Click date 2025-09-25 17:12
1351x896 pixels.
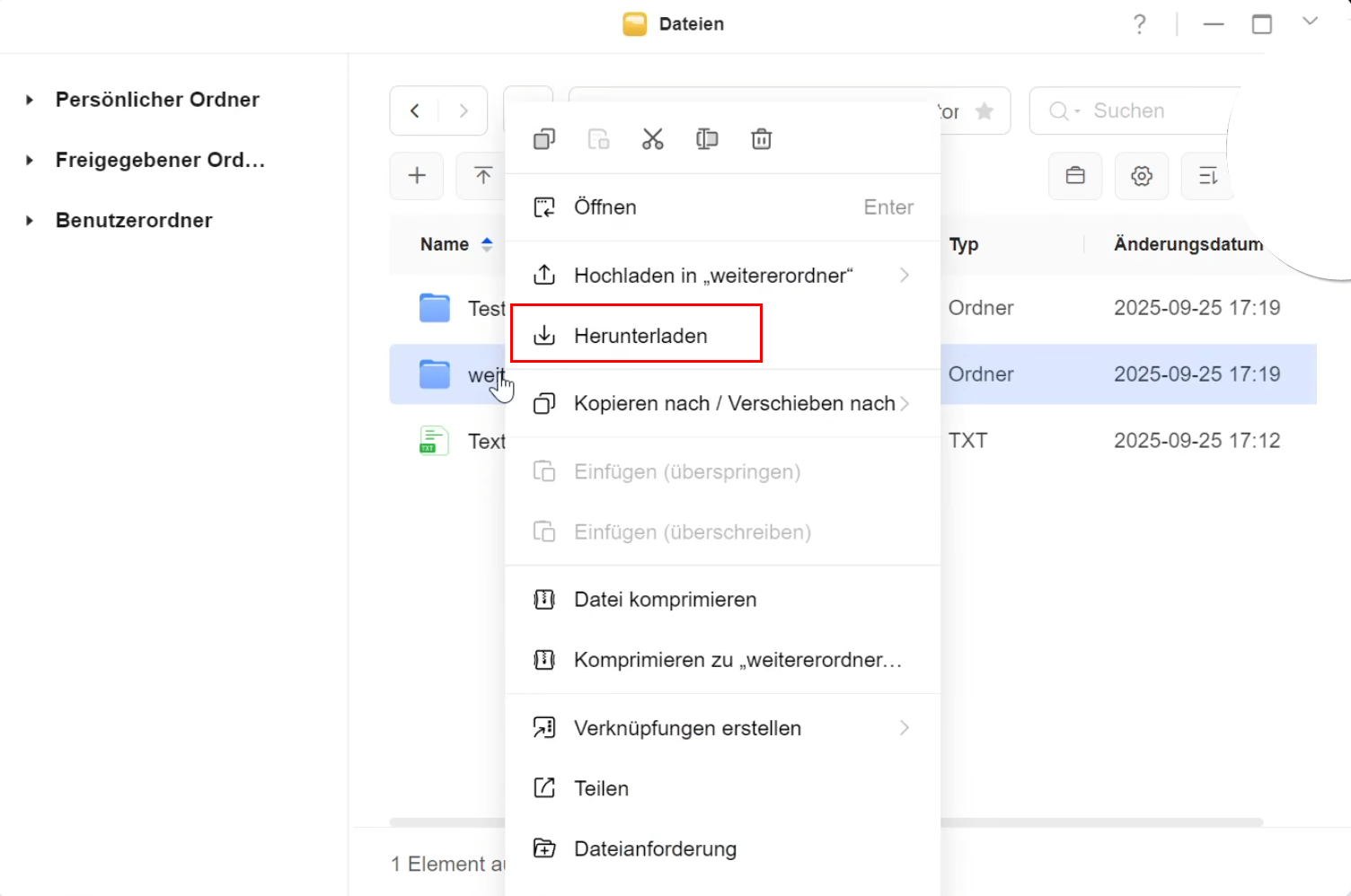tap(1197, 441)
